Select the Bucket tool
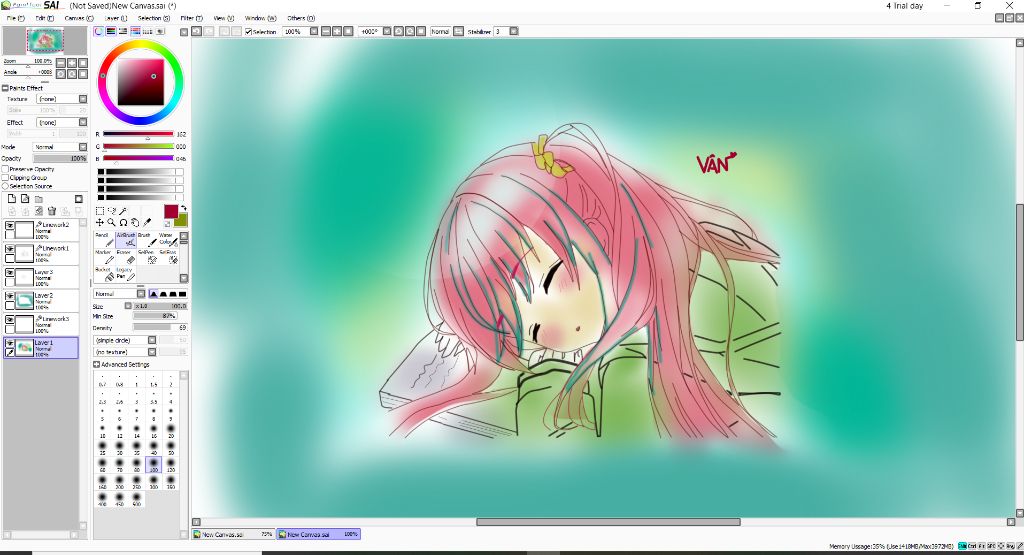The height and width of the screenshot is (555, 1024). click(x=103, y=274)
